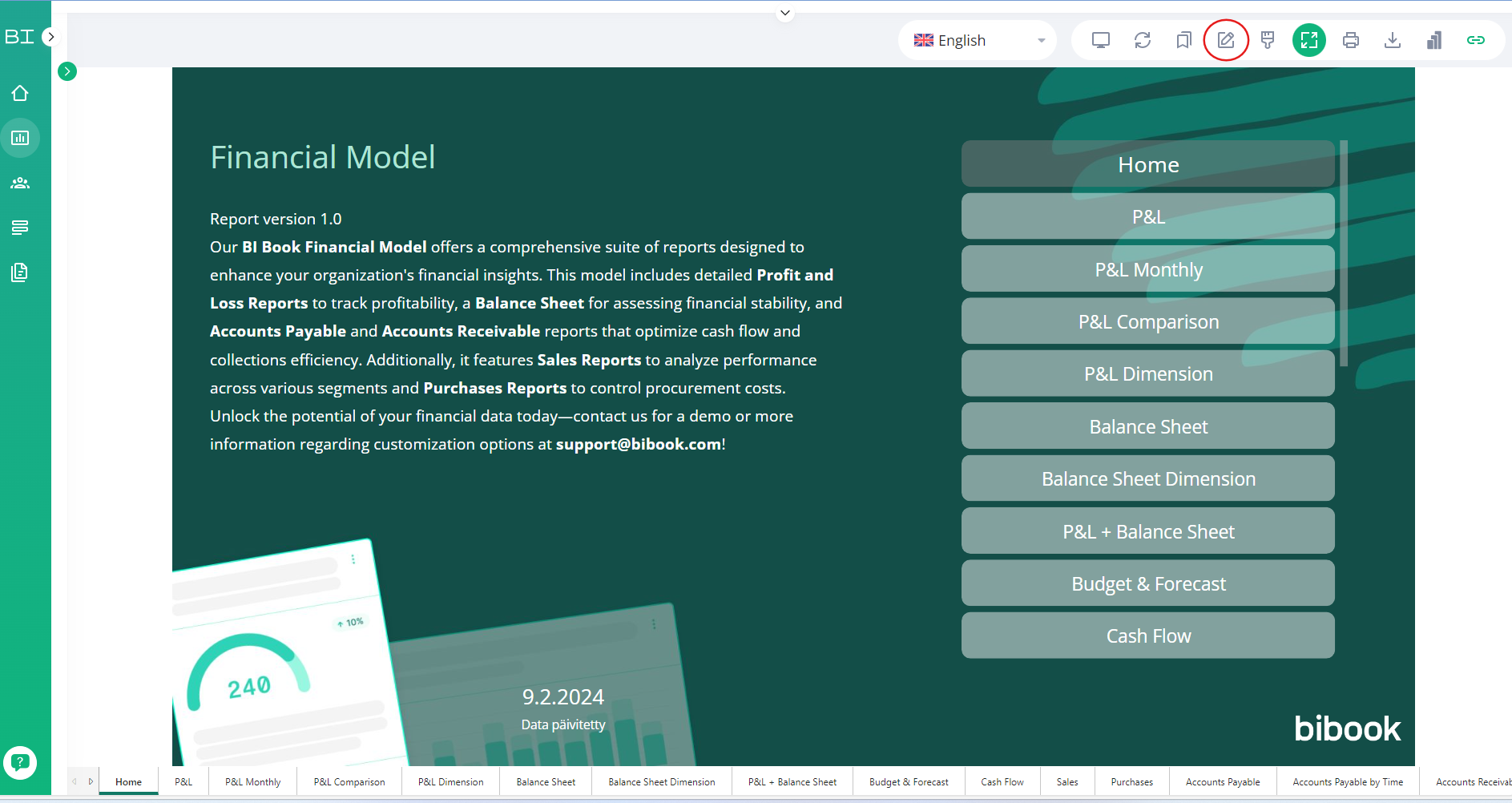Click the navigation list scrollbar
Image resolution: width=1512 pixels, height=803 pixels.
click(x=1344, y=253)
